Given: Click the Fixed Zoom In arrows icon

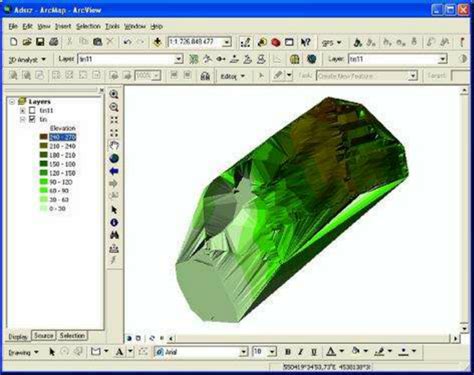Looking at the screenshot, I should [114, 120].
